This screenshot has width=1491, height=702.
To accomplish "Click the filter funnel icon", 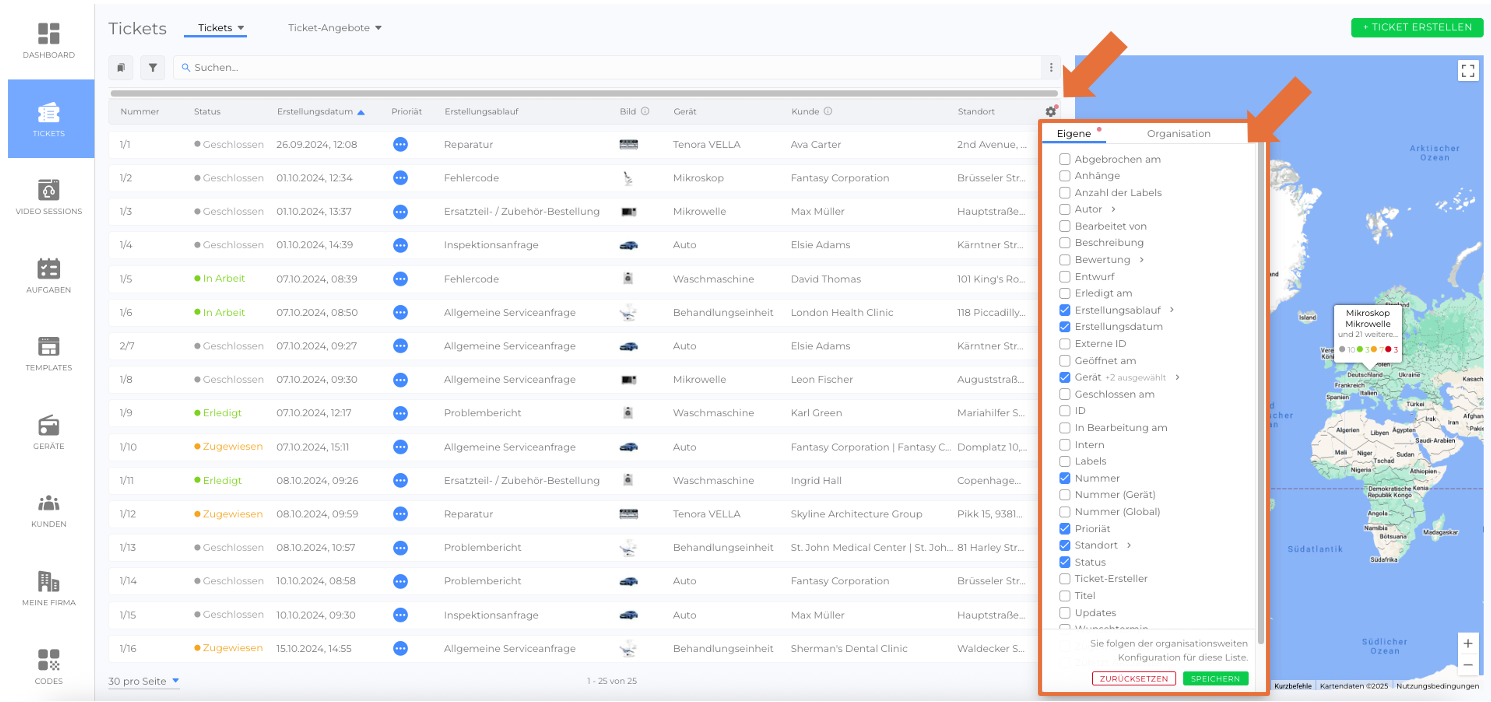I will (x=152, y=68).
